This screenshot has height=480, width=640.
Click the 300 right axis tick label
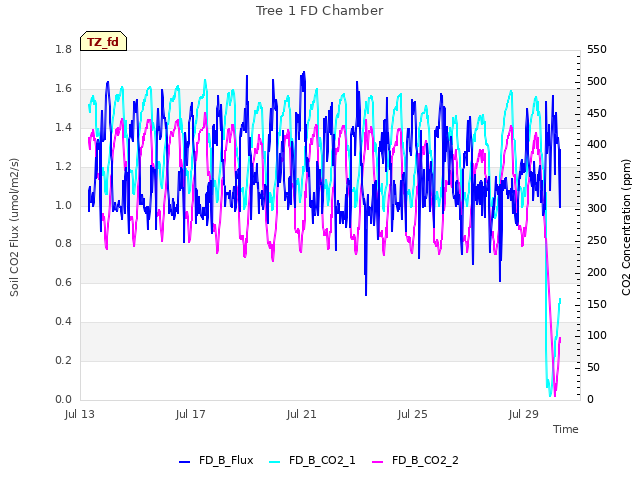[x=597, y=208]
